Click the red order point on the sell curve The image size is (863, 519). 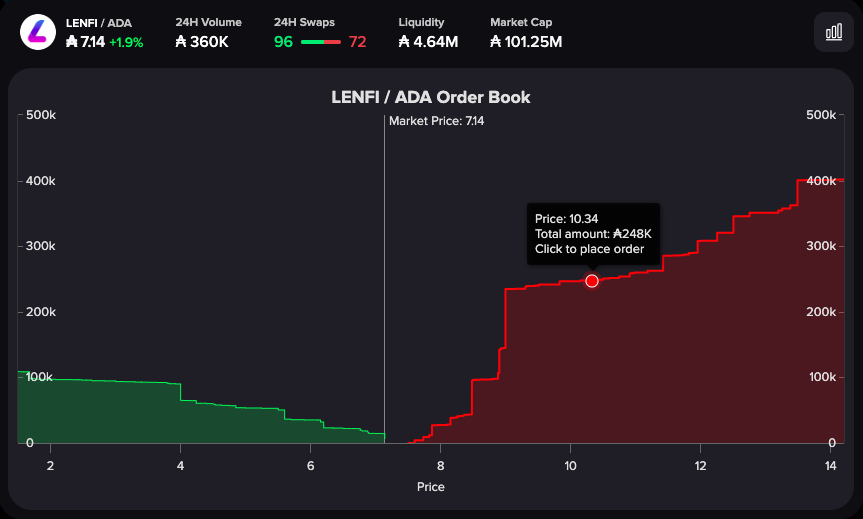[592, 281]
